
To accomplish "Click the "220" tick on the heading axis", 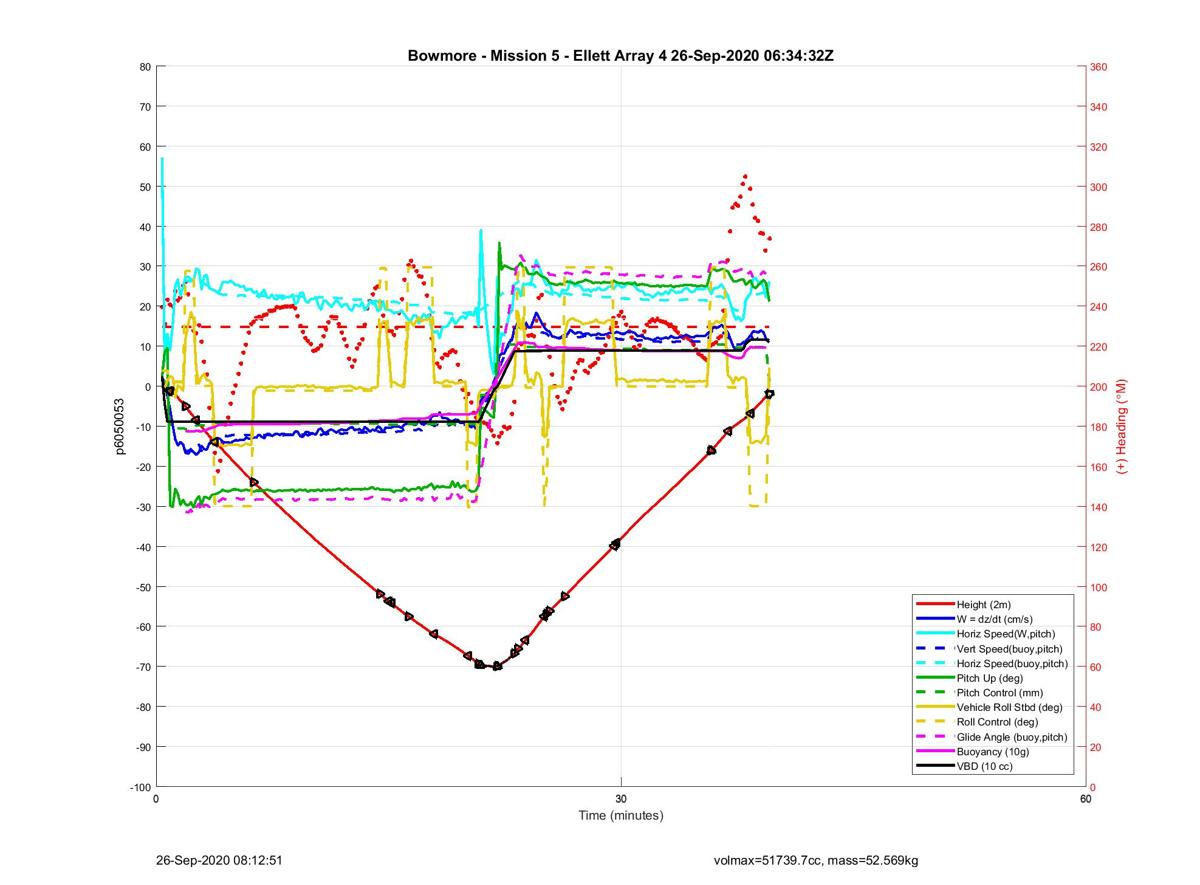I will pyautogui.click(x=1100, y=347).
